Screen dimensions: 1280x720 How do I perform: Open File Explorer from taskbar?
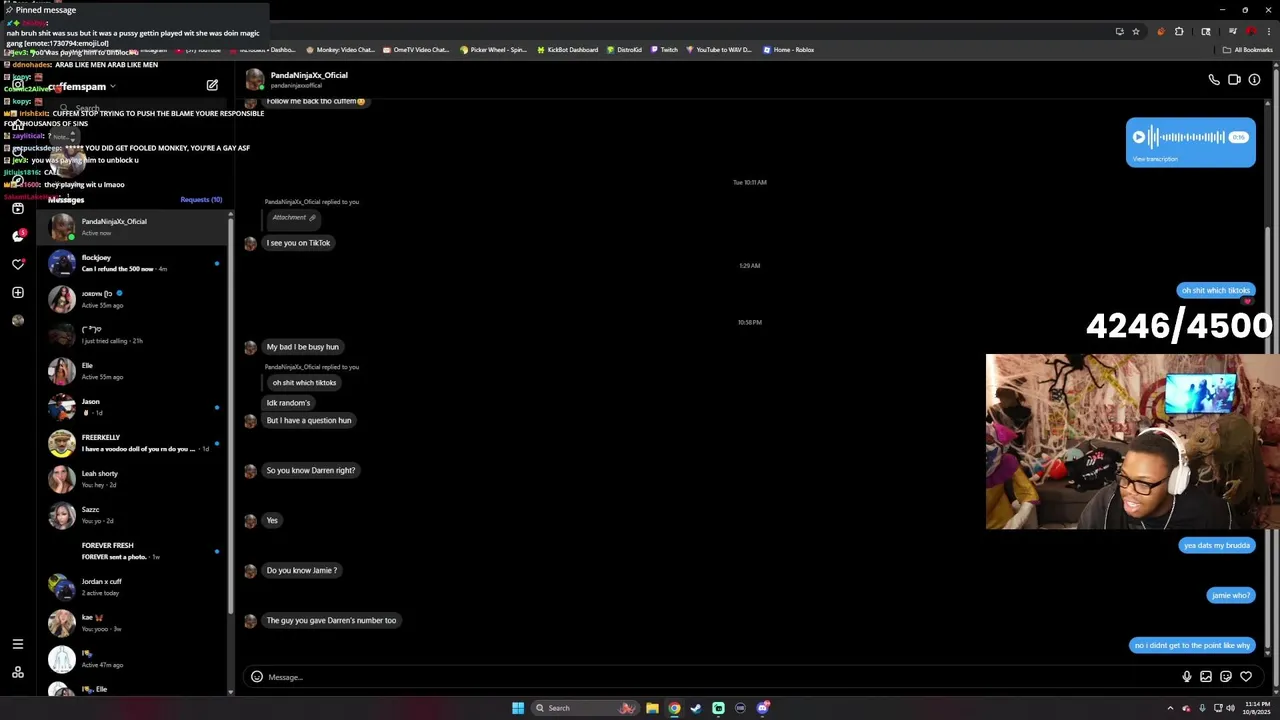point(652,708)
